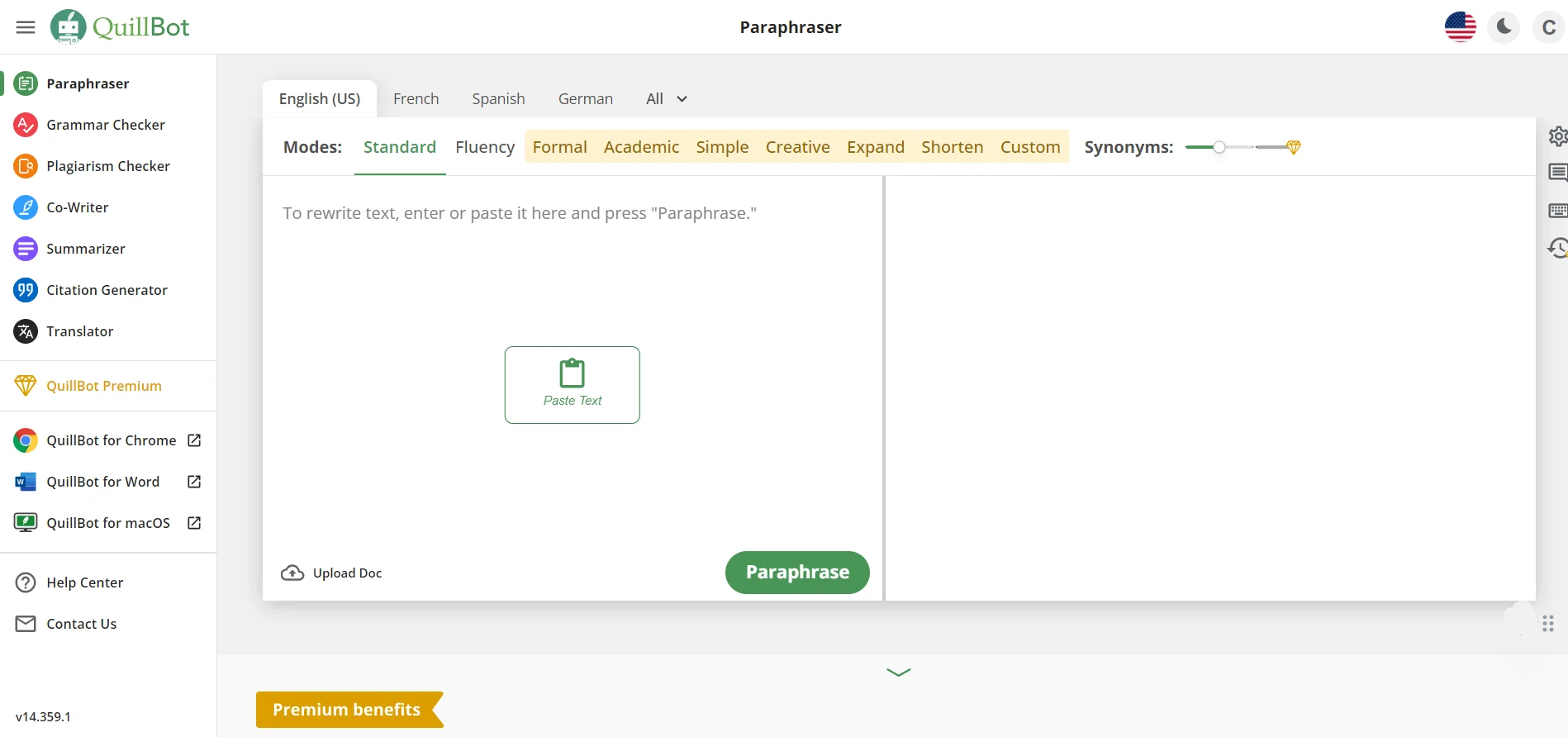Image resolution: width=1568 pixels, height=737 pixels.
Task: Open the Translator tool icon
Action: pos(26,331)
